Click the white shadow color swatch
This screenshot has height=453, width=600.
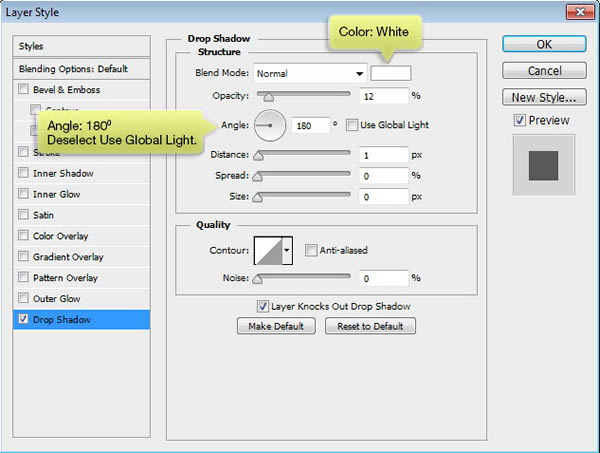click(391, 73)
